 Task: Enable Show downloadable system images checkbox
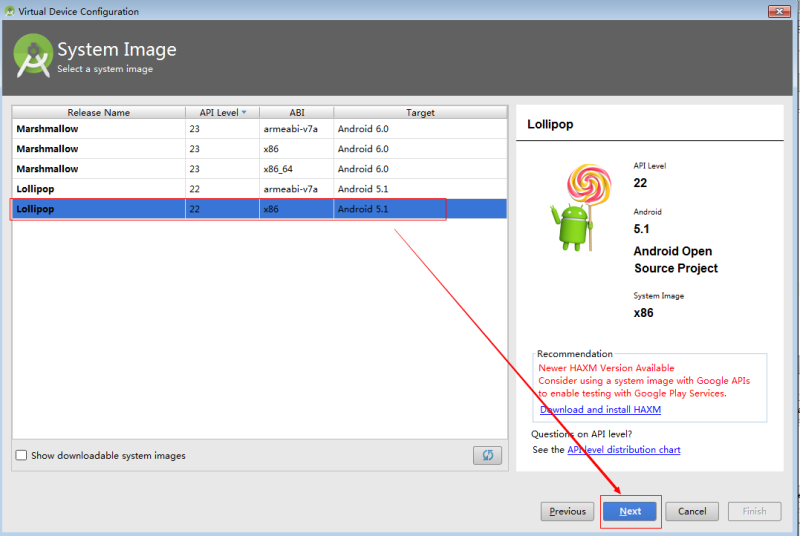tap(21, 455)
